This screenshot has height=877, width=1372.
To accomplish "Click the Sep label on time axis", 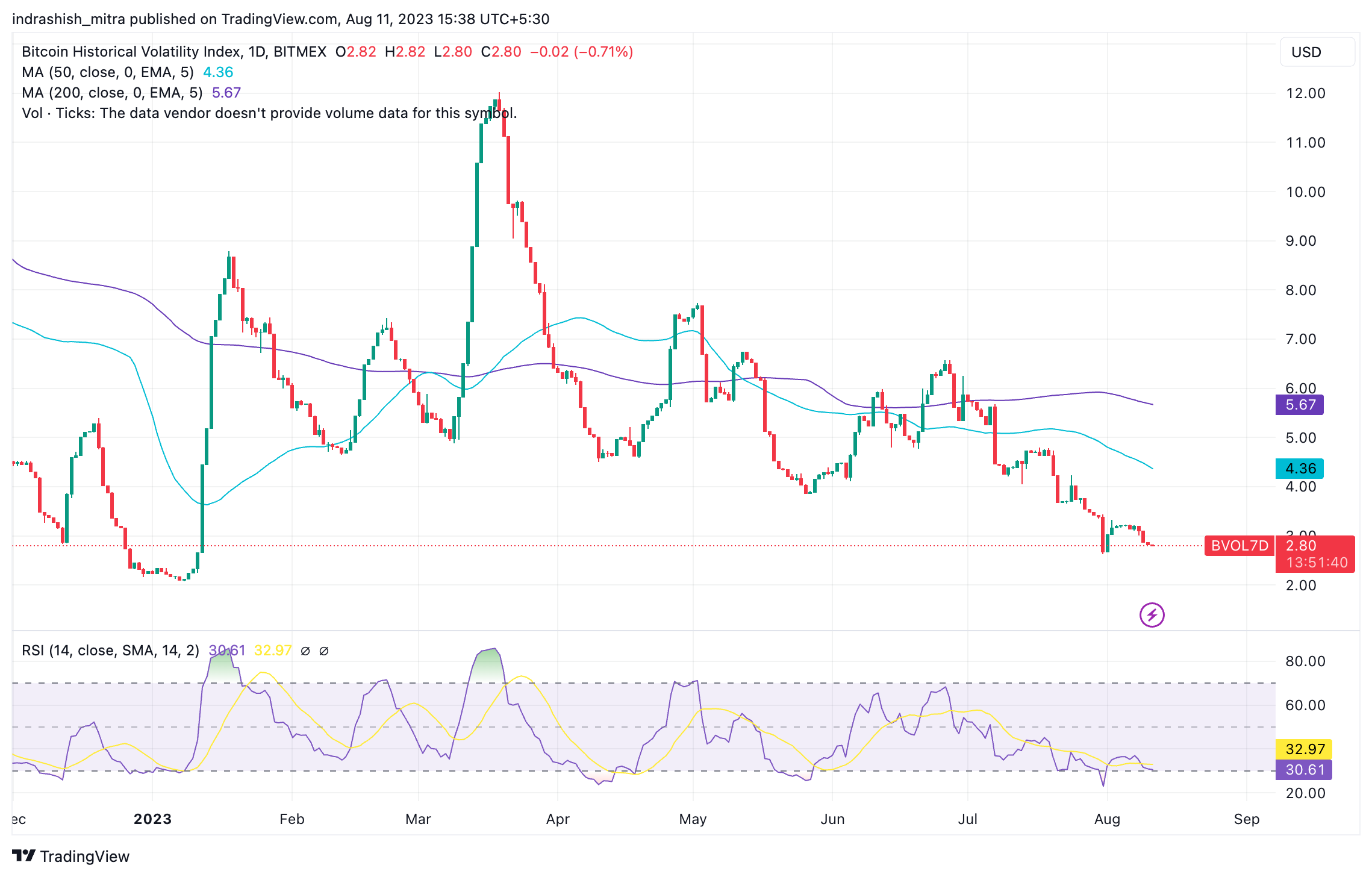I will (x=1247, y=819).
